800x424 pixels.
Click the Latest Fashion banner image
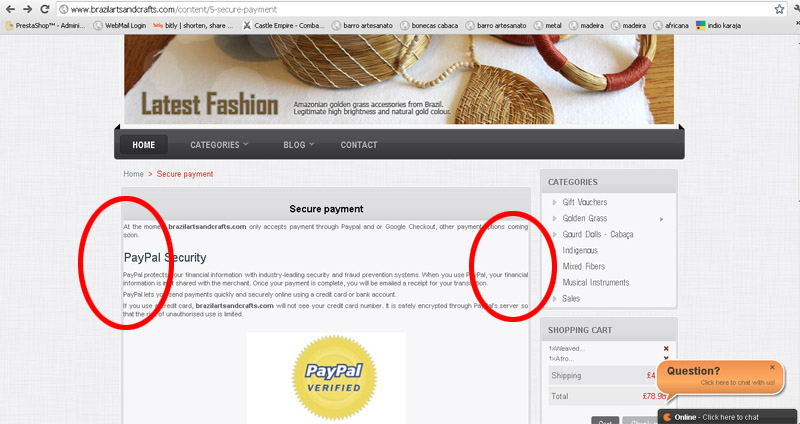399,79
